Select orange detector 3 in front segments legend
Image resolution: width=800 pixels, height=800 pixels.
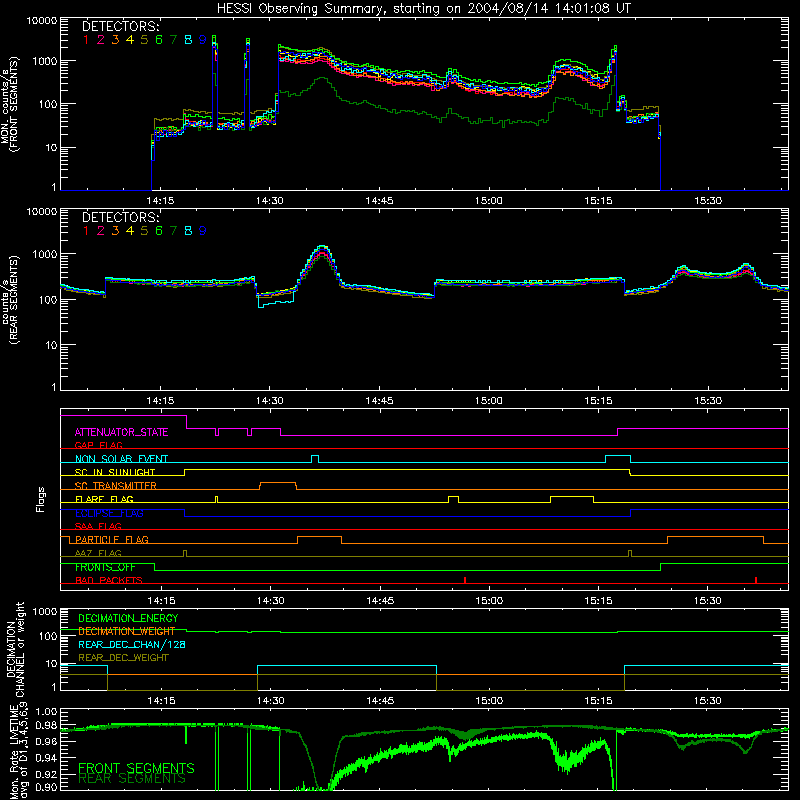click(x=115, y=40)
